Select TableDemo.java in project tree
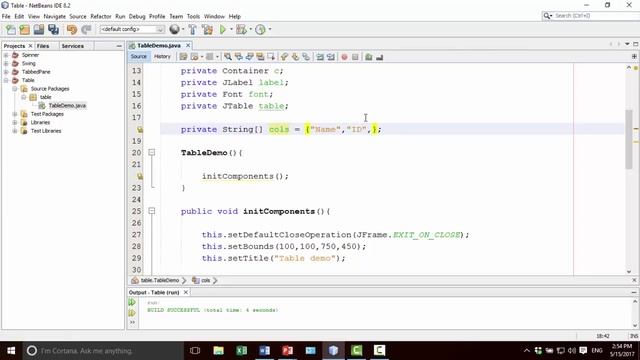The height and width of the screenshot is (360, 640). click(x=67, y=105)
